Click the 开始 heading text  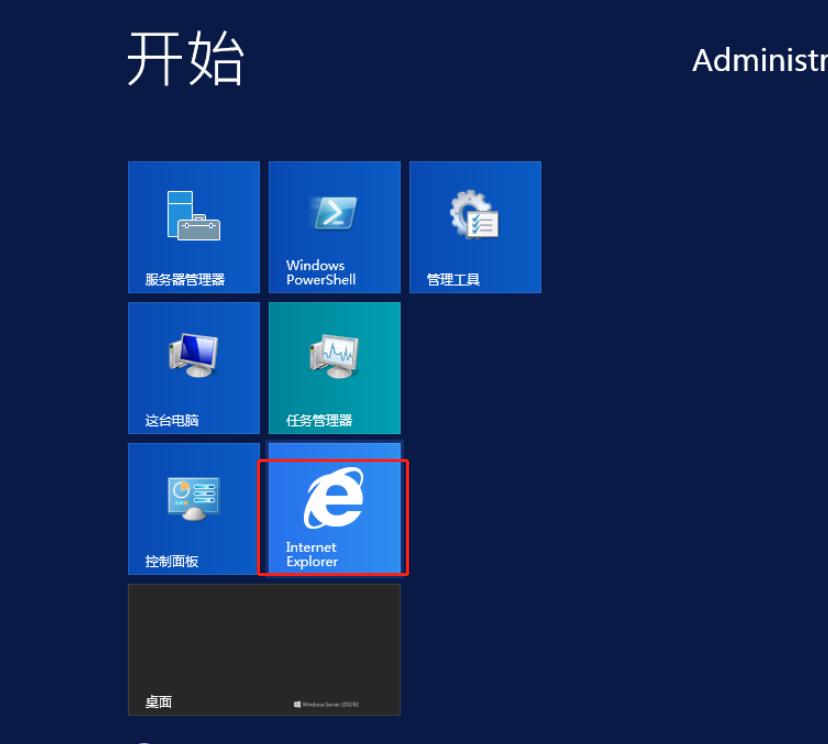[x=186, y=58]
